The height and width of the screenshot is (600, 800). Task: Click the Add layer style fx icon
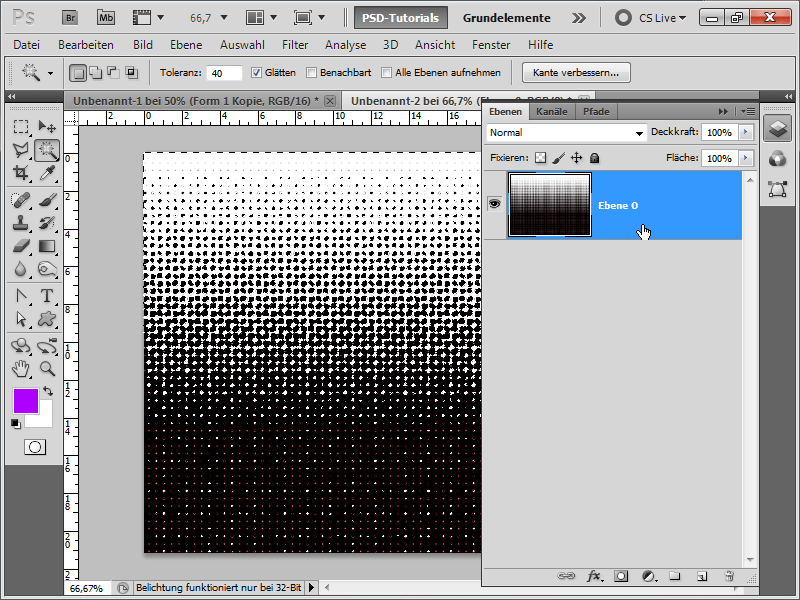pyautogui.click(x=594, y=576)
